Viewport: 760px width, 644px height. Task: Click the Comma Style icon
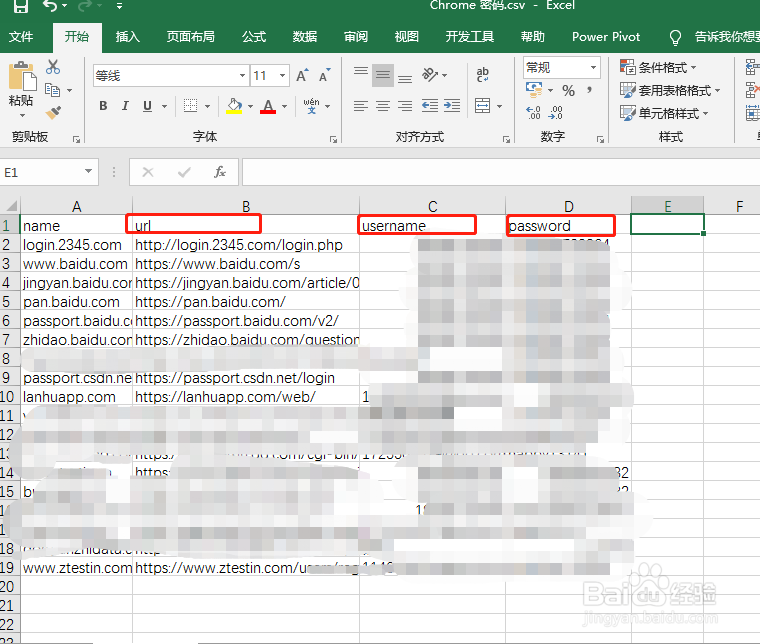tap(590, 90)
